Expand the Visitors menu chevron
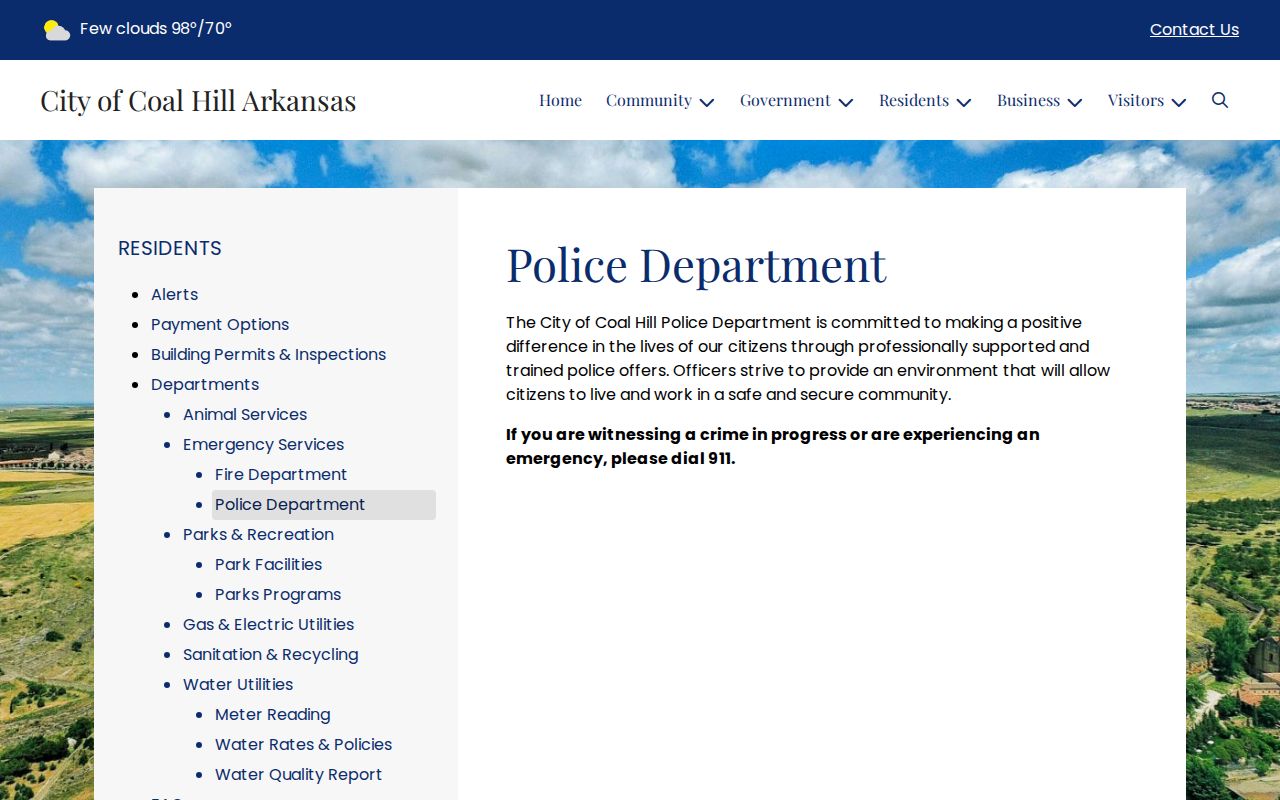The image size is (1280, 800). [1179, 102]
